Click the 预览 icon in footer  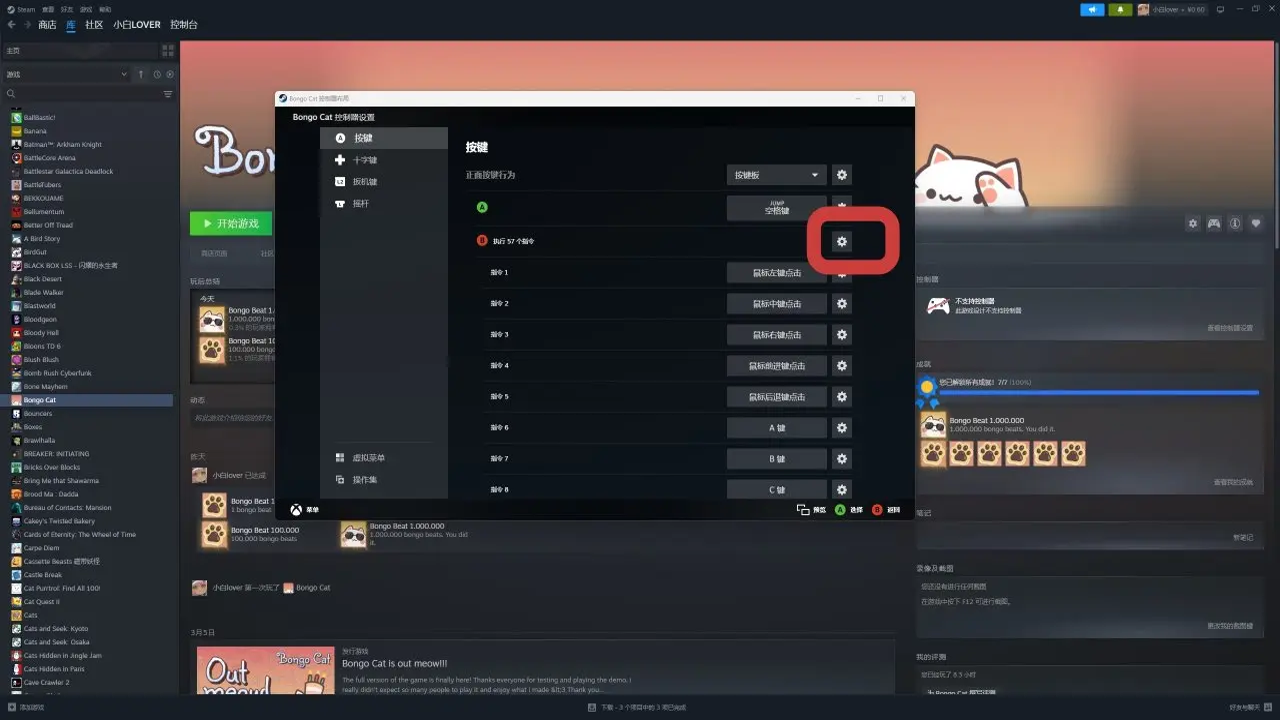[803, 510]
